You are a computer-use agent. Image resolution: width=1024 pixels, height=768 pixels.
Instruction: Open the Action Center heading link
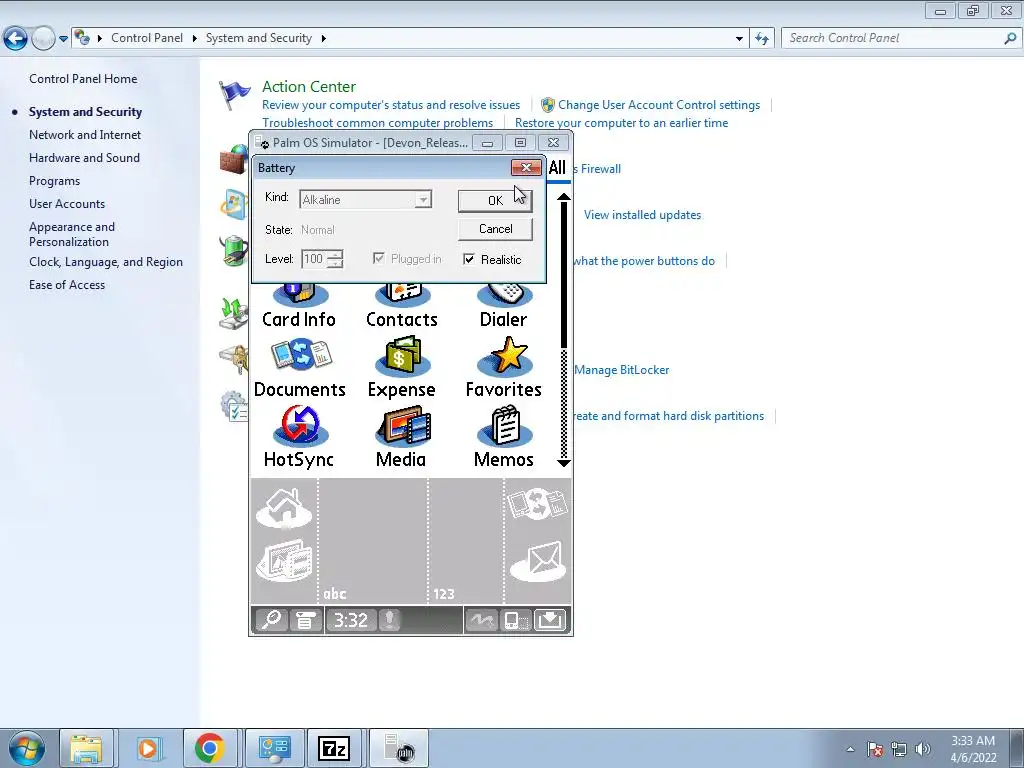pyautogui.click(x=309, y=86)
